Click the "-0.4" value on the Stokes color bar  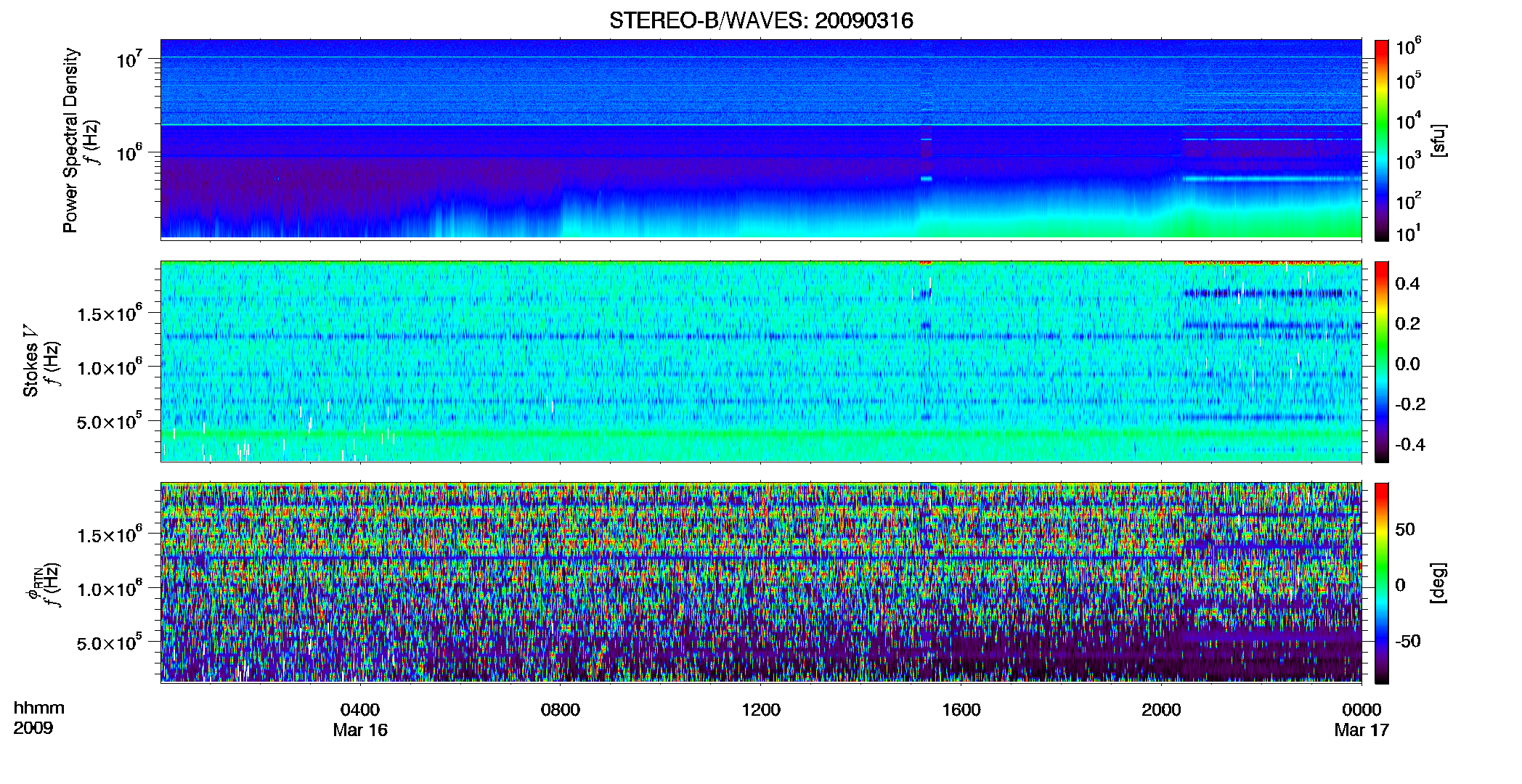(x=1410, y=444)
